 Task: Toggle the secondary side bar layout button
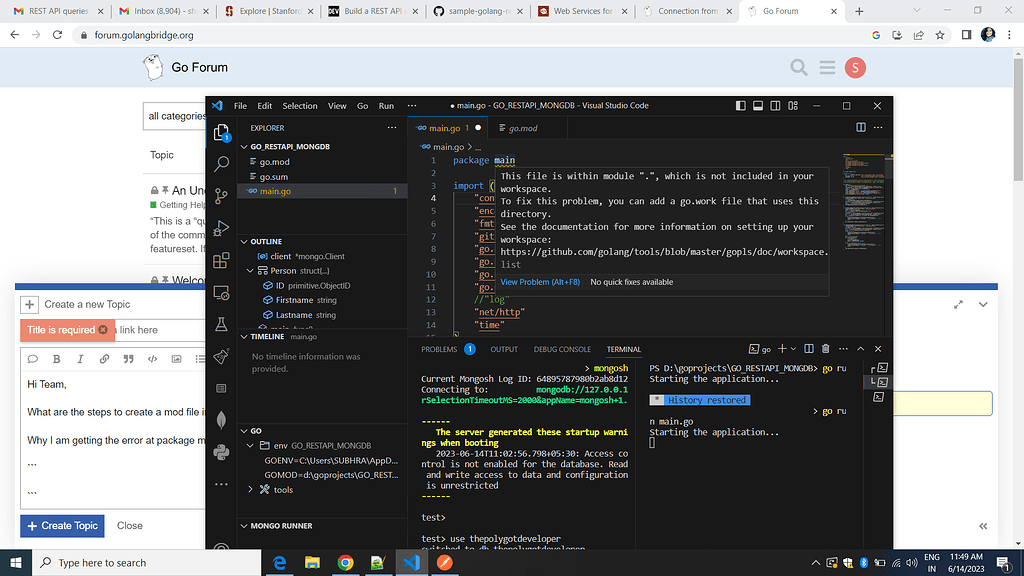775,106
